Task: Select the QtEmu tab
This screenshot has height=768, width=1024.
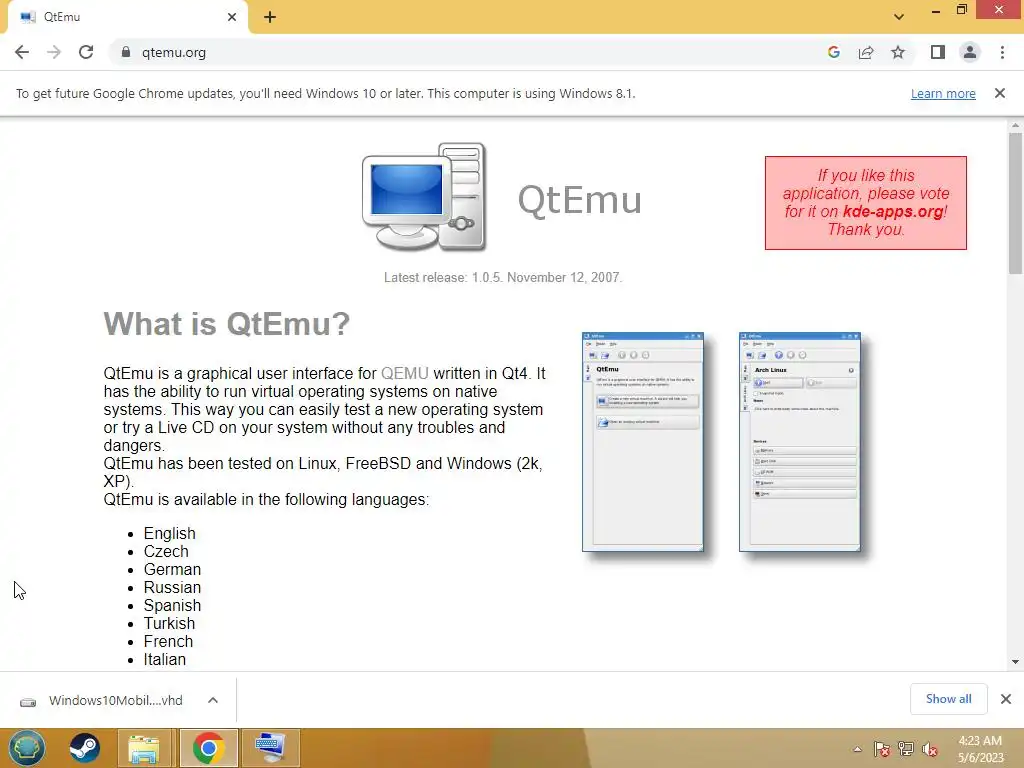Action: click(x=127, y=17)
